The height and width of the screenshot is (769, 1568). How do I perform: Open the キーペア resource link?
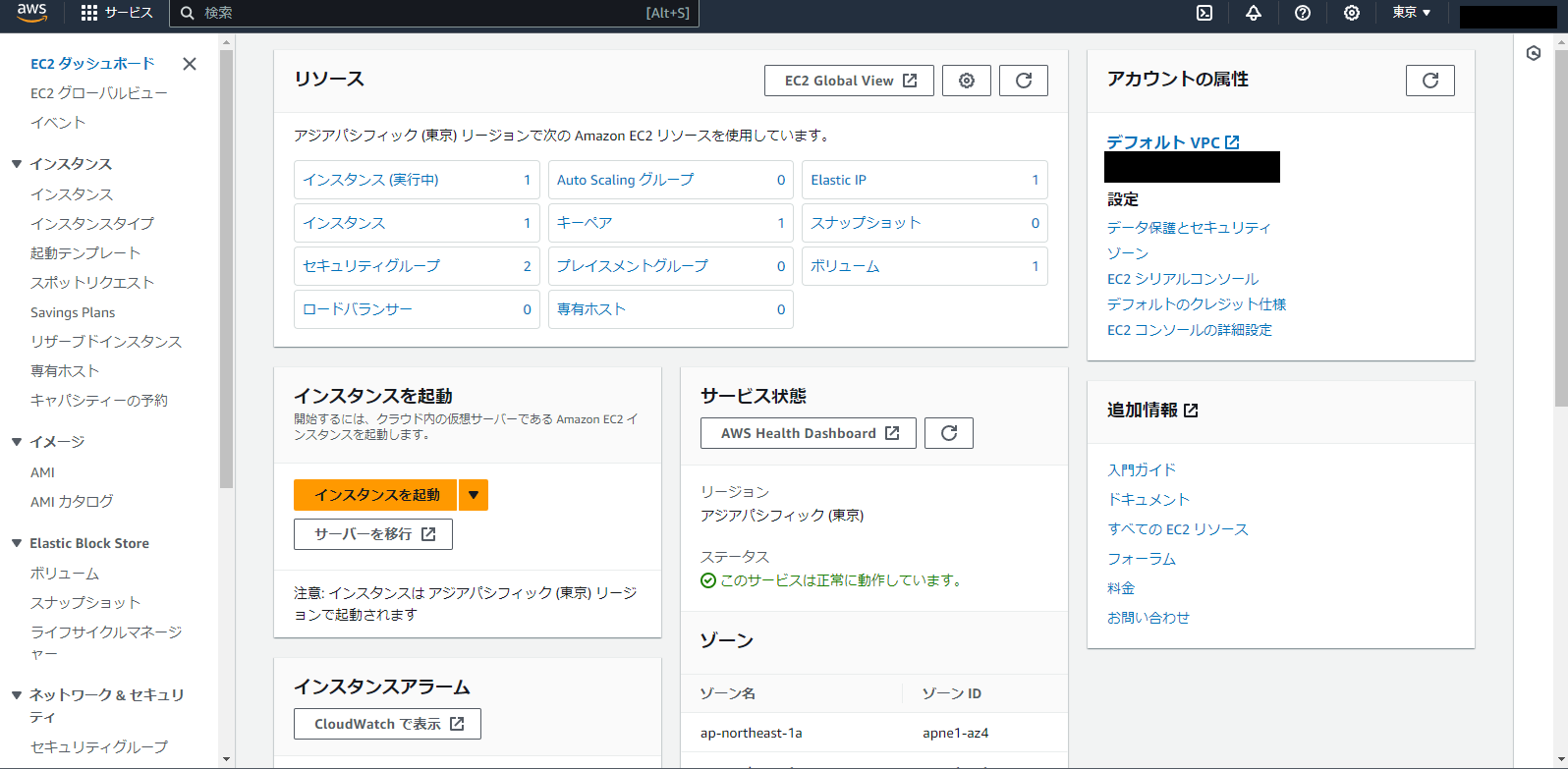point(585,223)
